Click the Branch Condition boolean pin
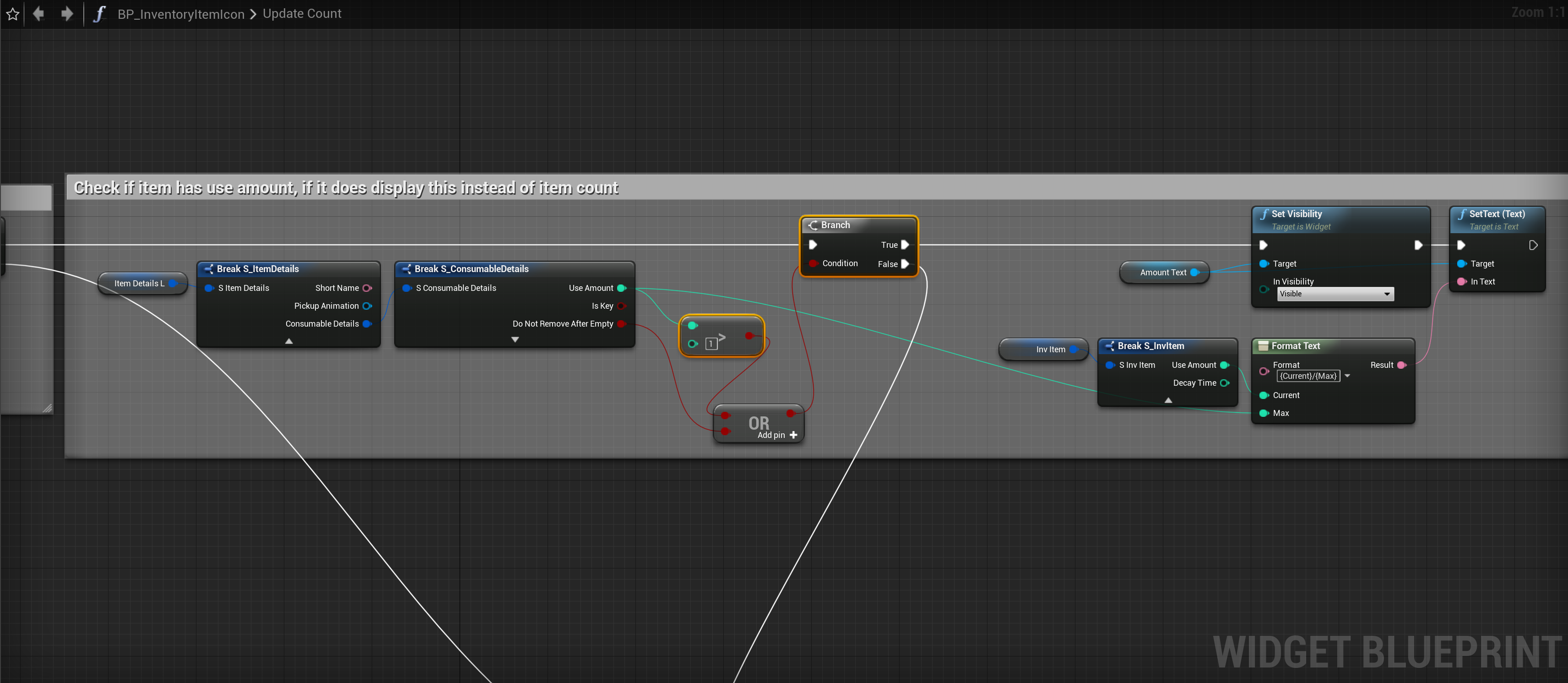 (x=813, y=263)
